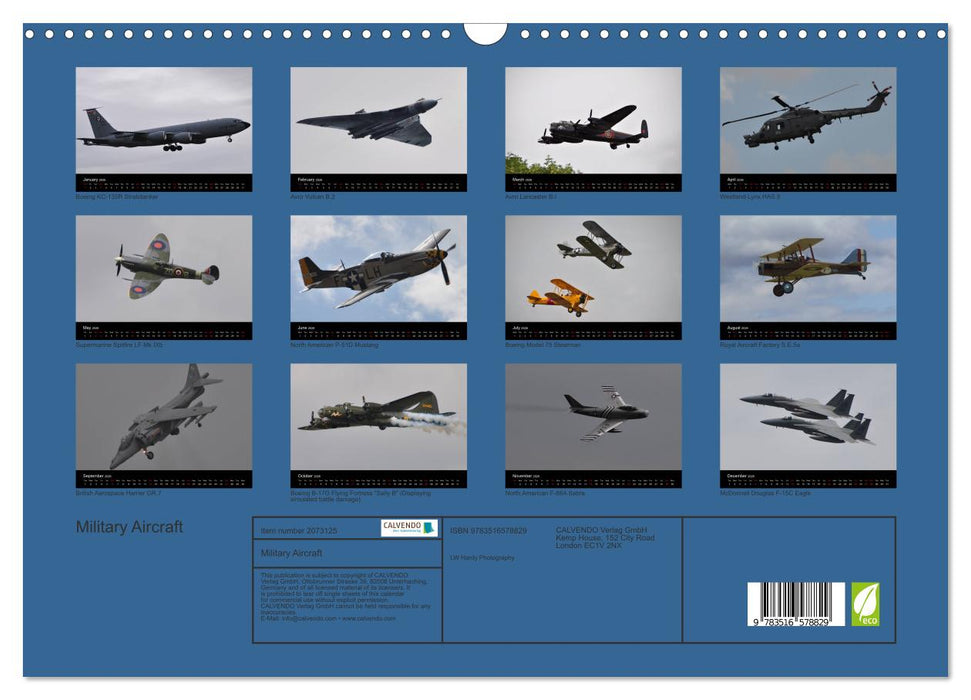971x700 pixels.
Task: Open the F-86A Sabre photo
Action: [595, 418]
